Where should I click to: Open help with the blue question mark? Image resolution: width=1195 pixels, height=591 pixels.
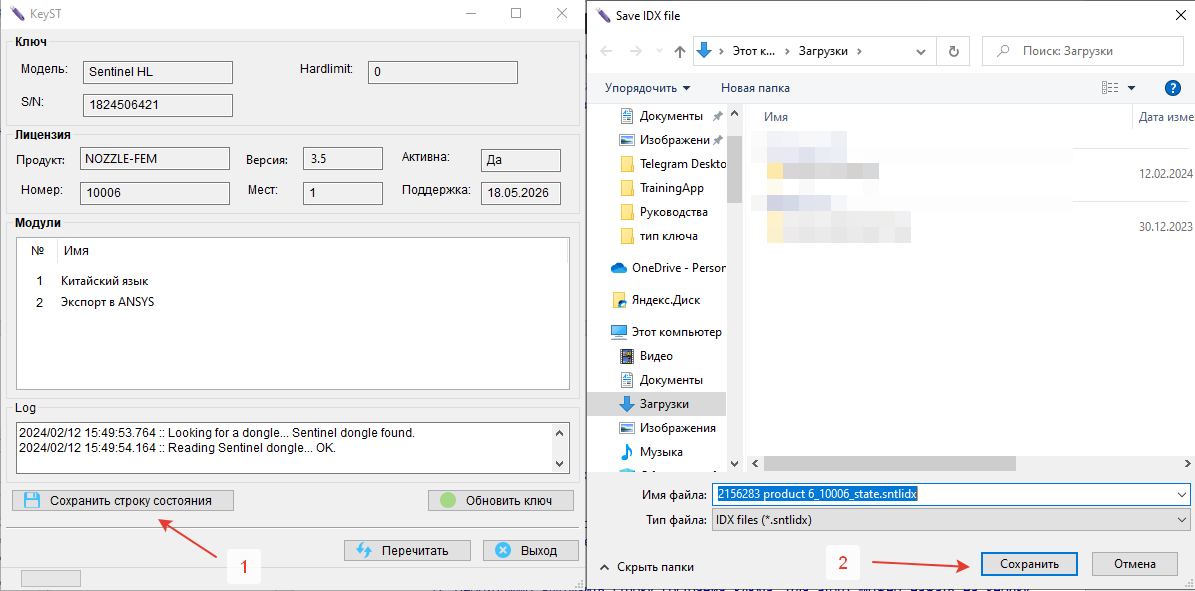(1173, 88)
